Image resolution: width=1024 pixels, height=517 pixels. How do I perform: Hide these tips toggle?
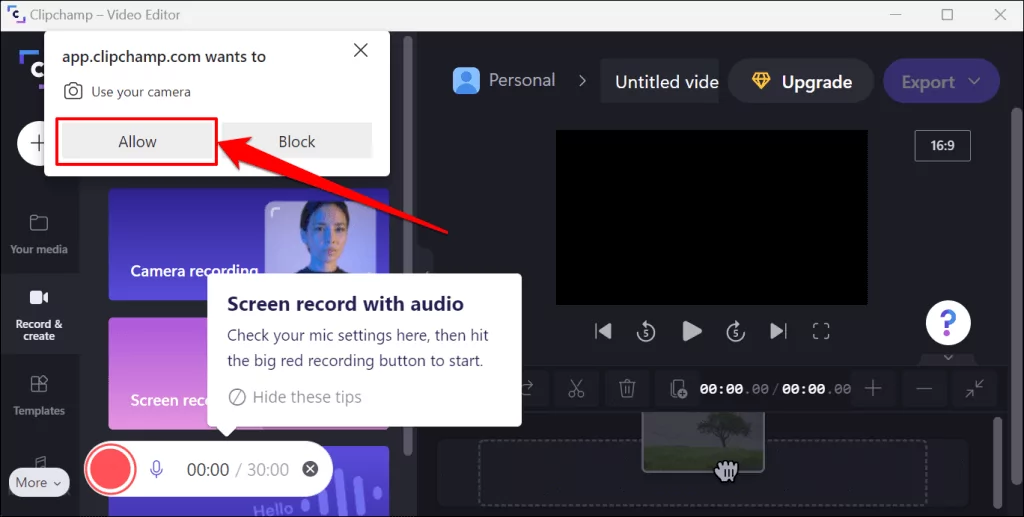[295, 397]
